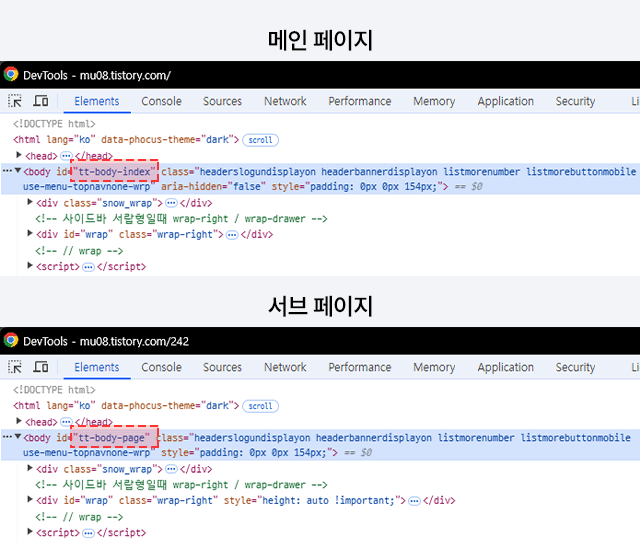The image size is (640, 542).
Task: Select wrap-drawer comment line in mu08.tistory.com/ DevTools
Action: (x=181, y=219)
